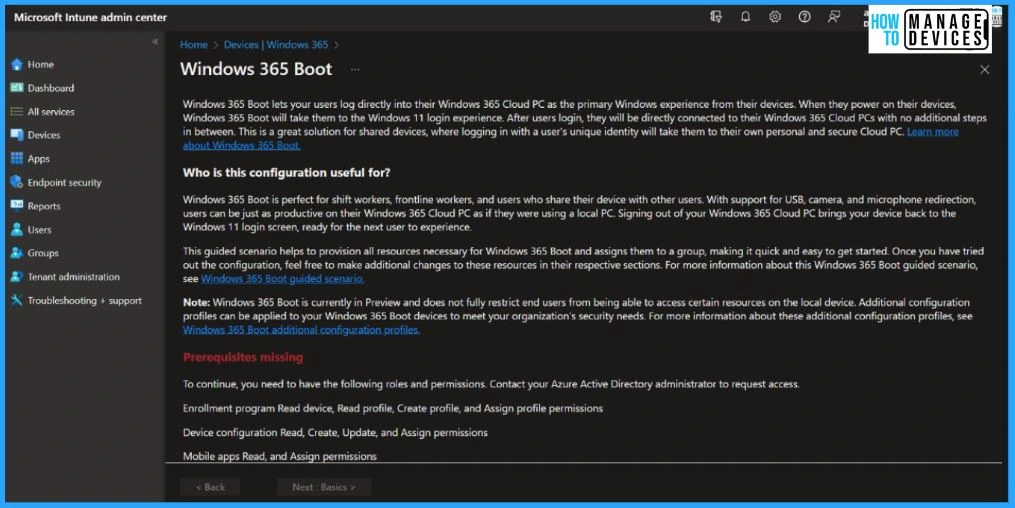Close the Windows 365 Boot pane
This screenshot has width=1015, height=508.
tap(985, 69)
